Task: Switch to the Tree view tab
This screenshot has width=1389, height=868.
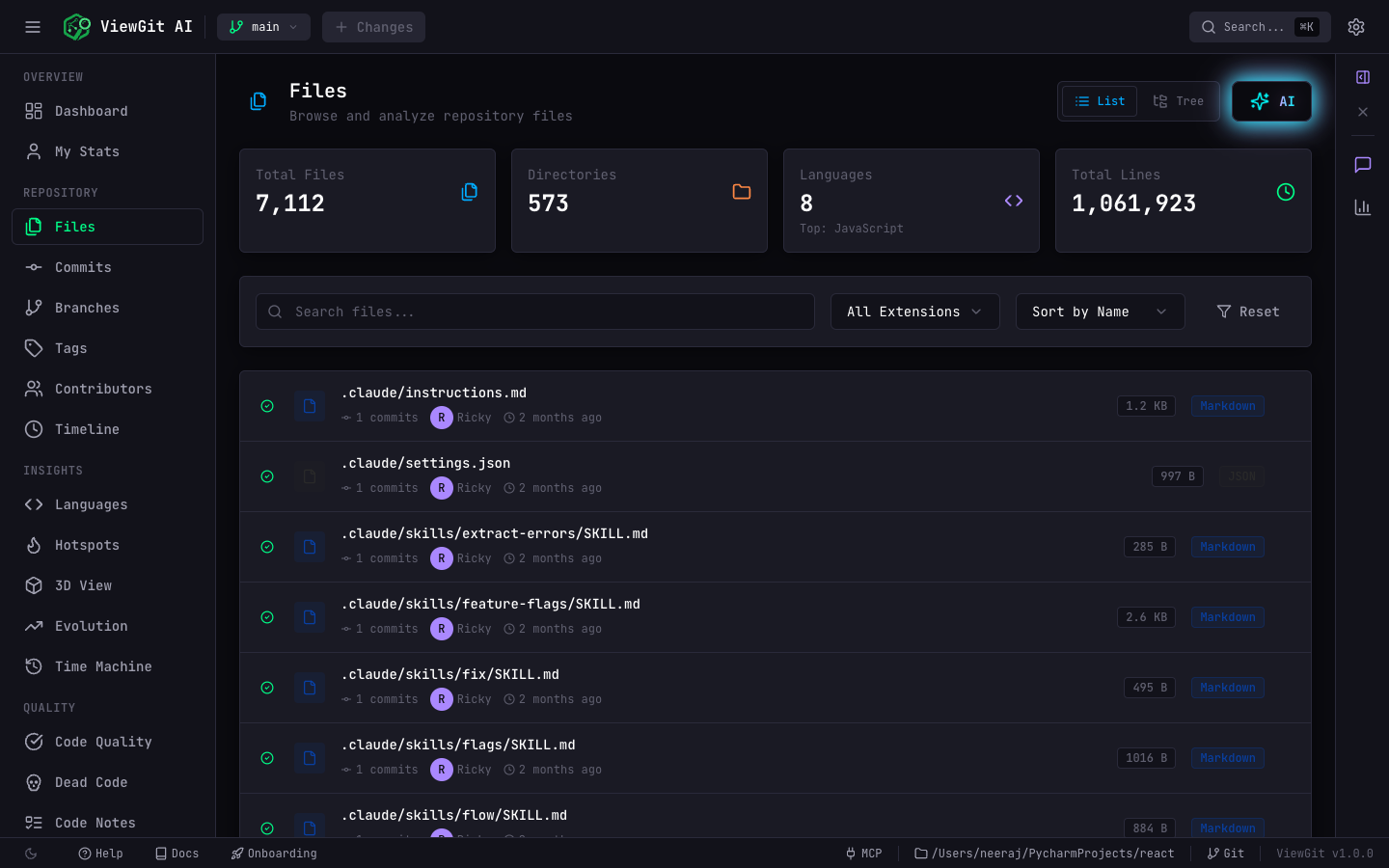Action: [x=1179, y=100]
